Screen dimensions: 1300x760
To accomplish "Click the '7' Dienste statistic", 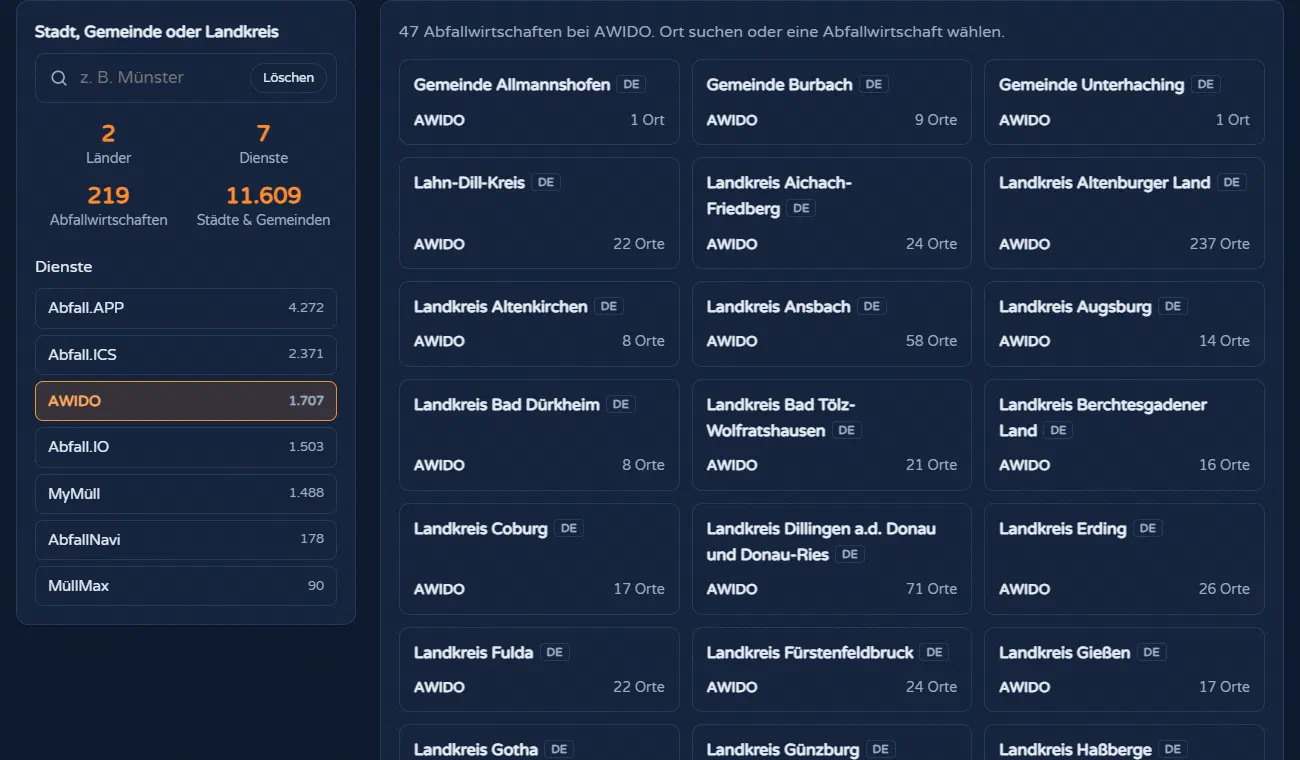I will tap(264, 133).
